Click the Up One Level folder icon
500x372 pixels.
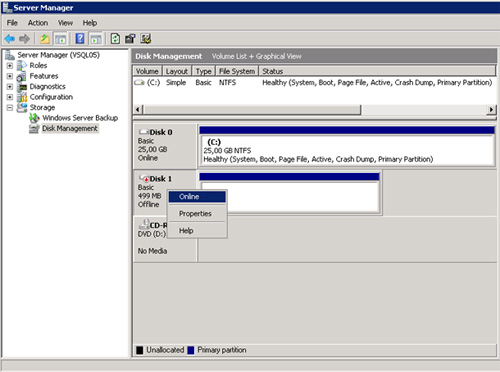tap(45, 39)
